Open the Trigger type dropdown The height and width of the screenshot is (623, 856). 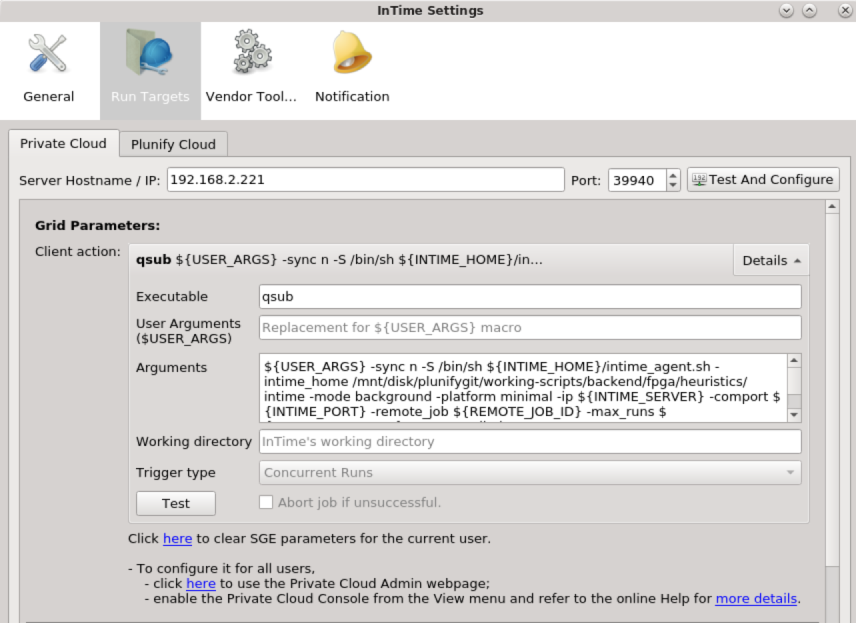pos(530,472)
